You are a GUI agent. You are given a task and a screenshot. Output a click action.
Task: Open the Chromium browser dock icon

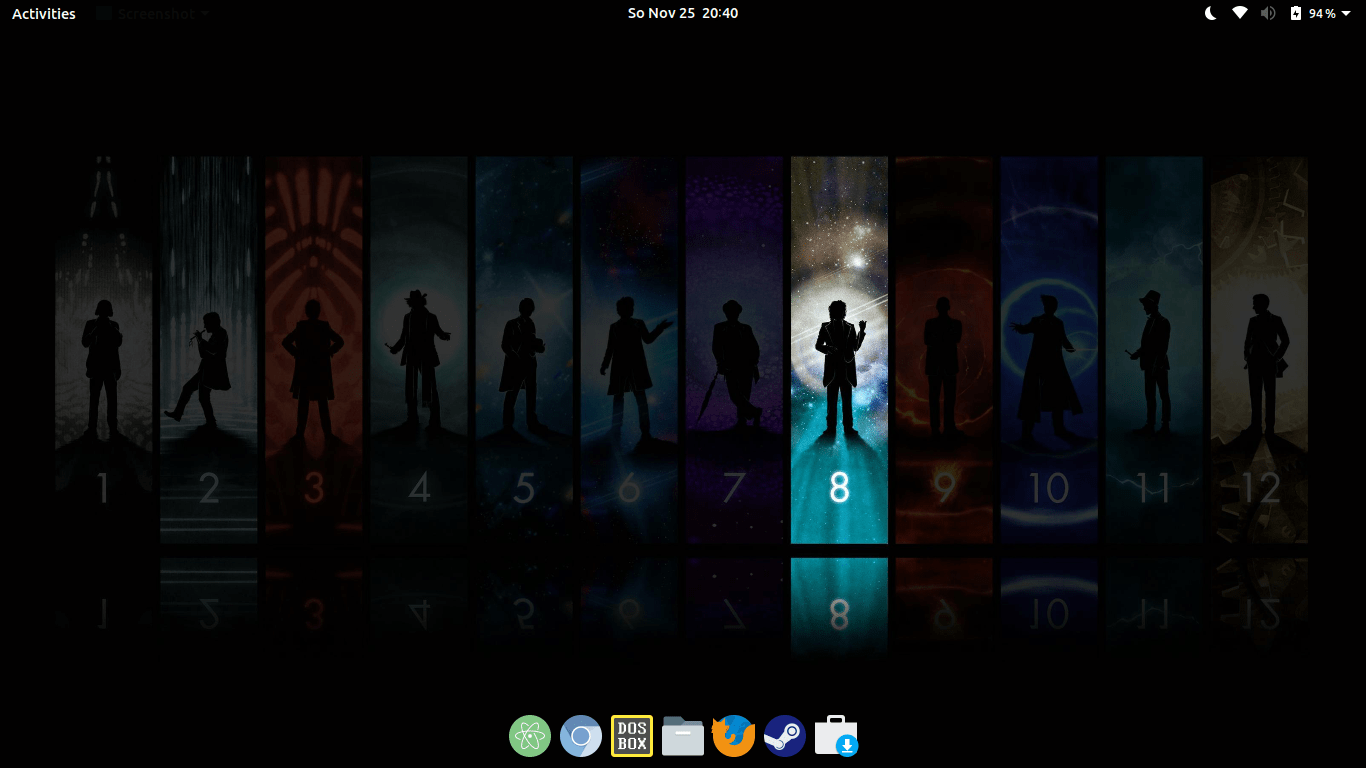coord(581,736)
